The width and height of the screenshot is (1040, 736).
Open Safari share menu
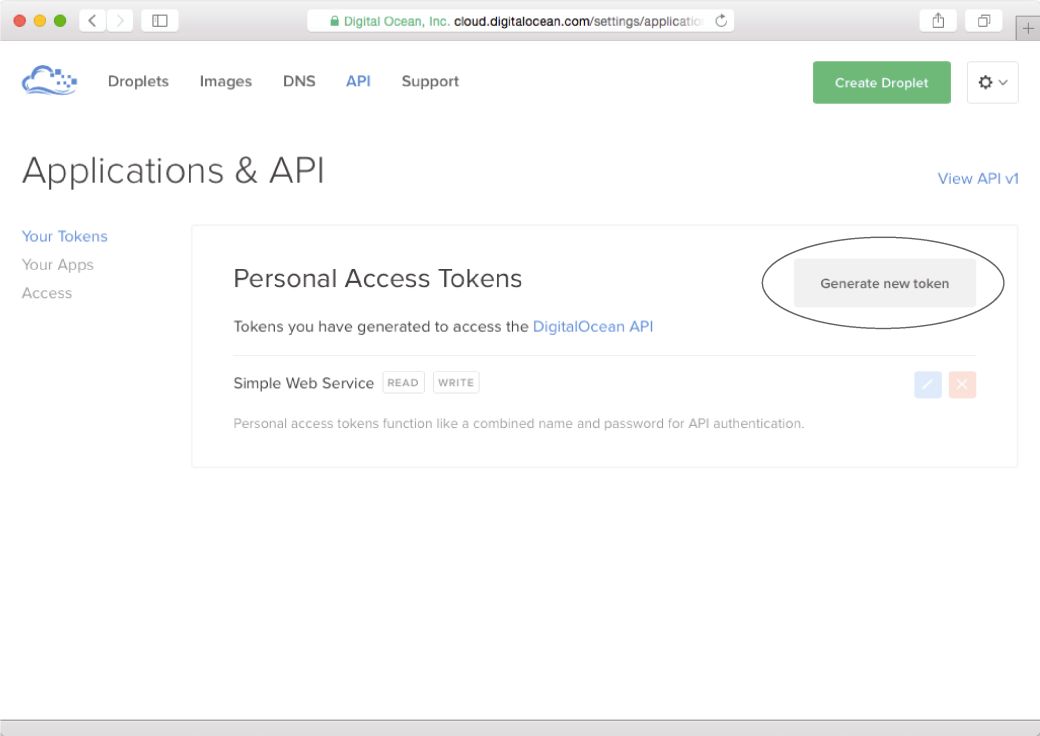tap(938, 21)
